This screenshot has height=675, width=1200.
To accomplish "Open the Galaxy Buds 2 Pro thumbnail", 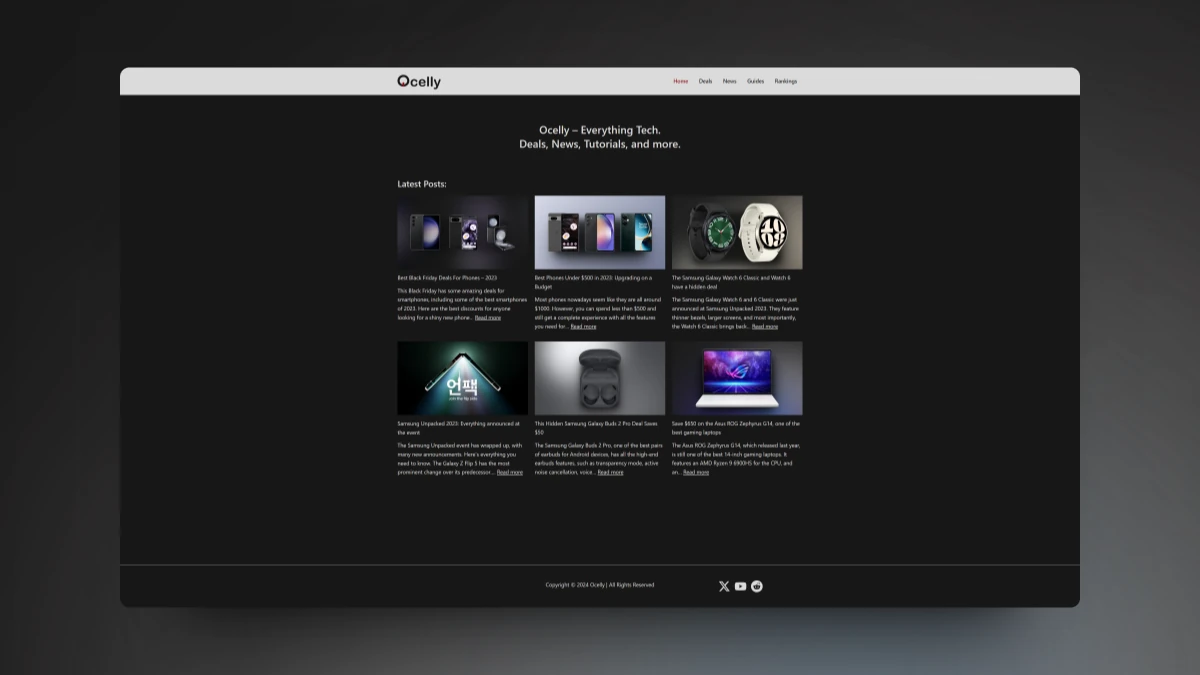I will tap(599, 378).
